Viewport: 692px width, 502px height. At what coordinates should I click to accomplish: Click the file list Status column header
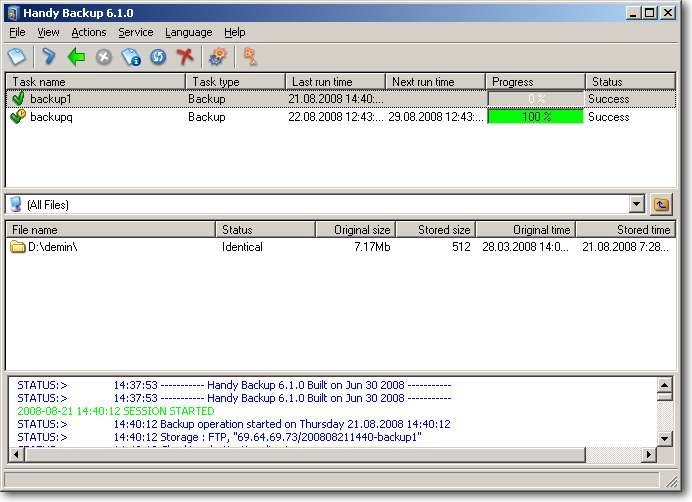click(266, 230)
